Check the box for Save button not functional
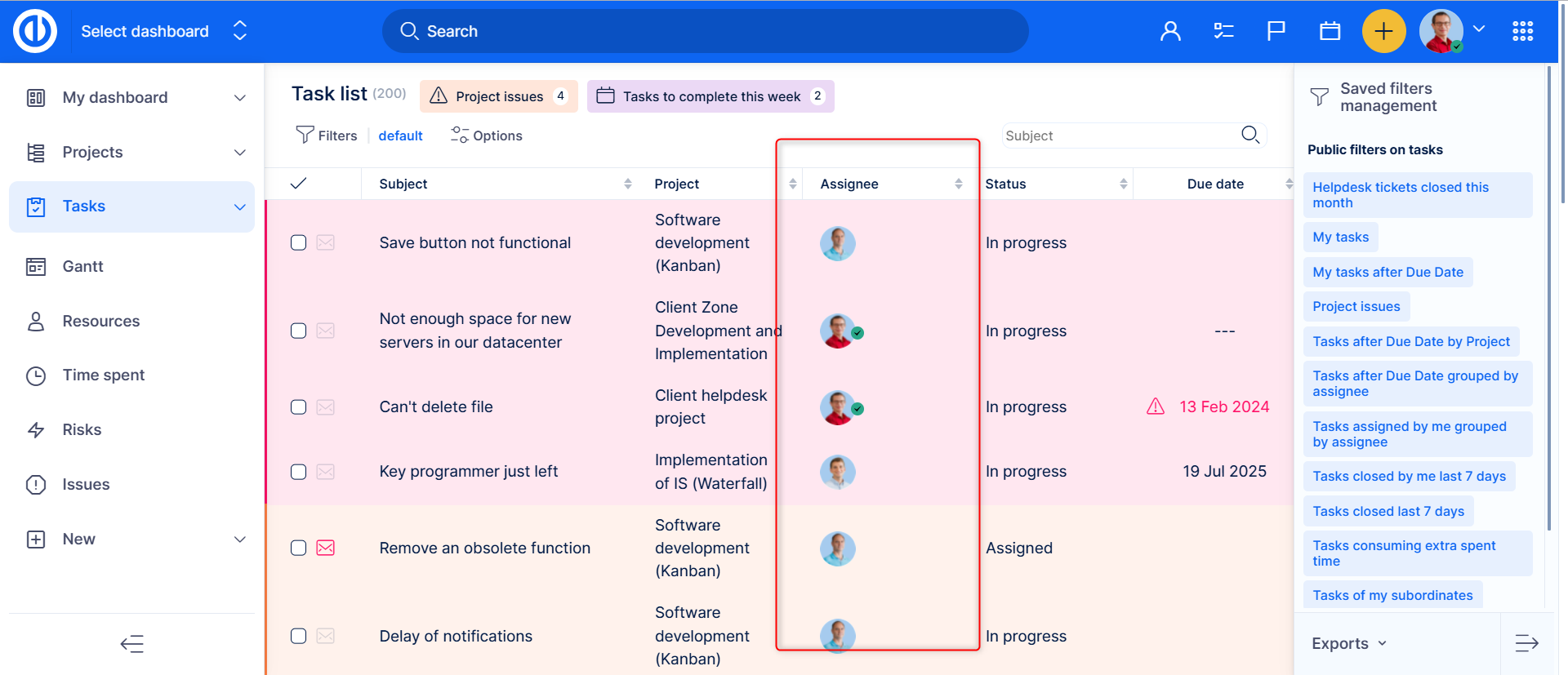This screenshot has width=1568, height=675. tap(299, 243)
